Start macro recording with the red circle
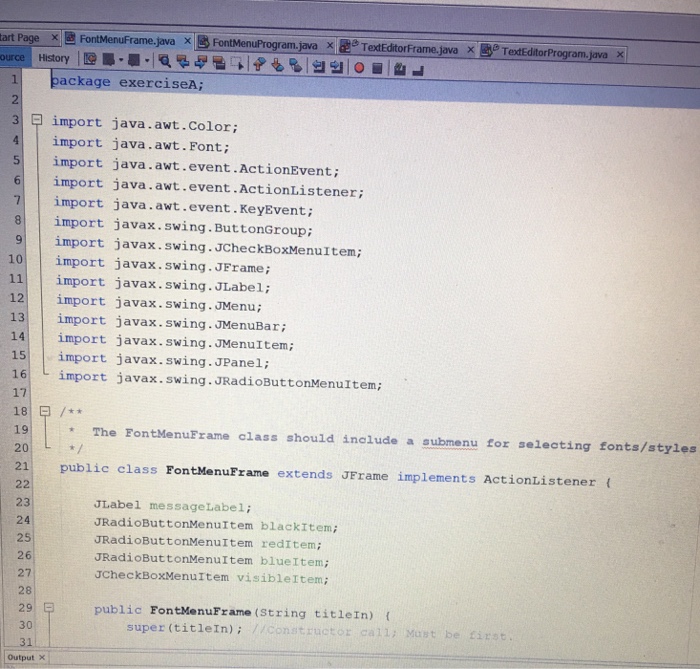Image resolution: width=700 pixels, height=669 pixels. [359, 68]
